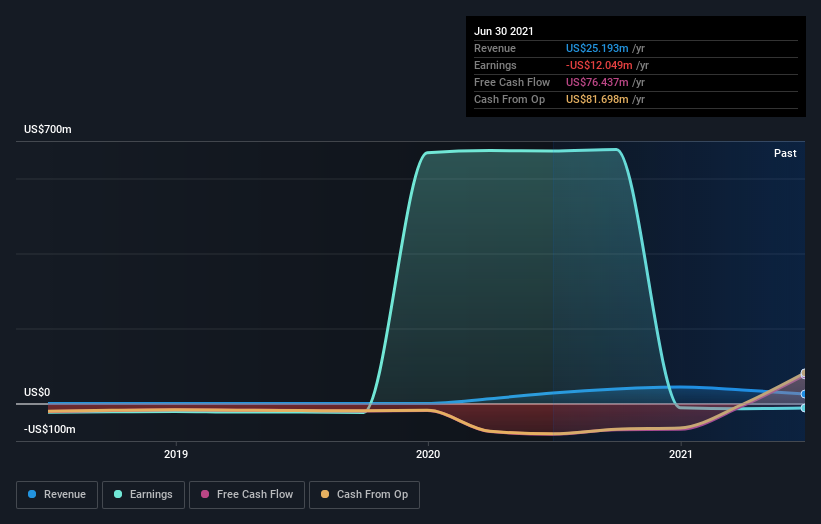This screenshot has width=821, height=524.
Task: Click the Free Cash Flow label in tooltip
Action: click(512, 82)
